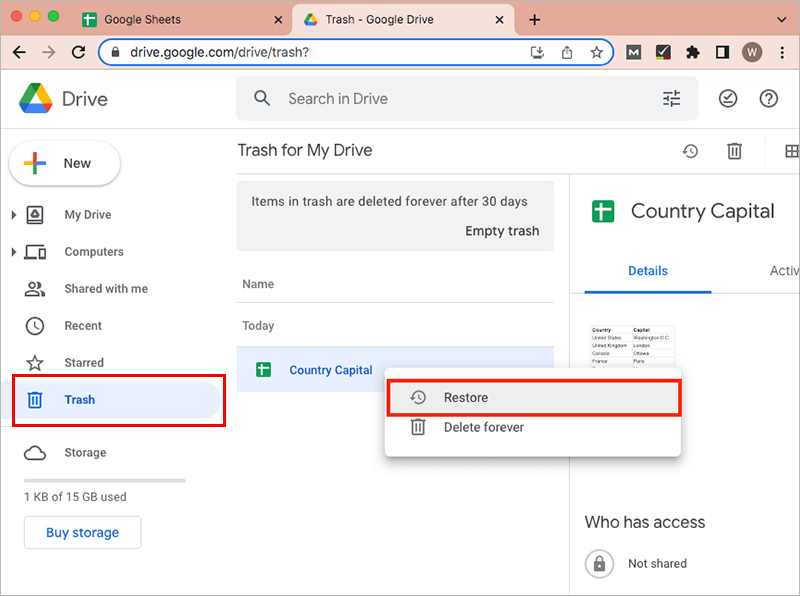Open advanced search filter options icon

(671, 98)
